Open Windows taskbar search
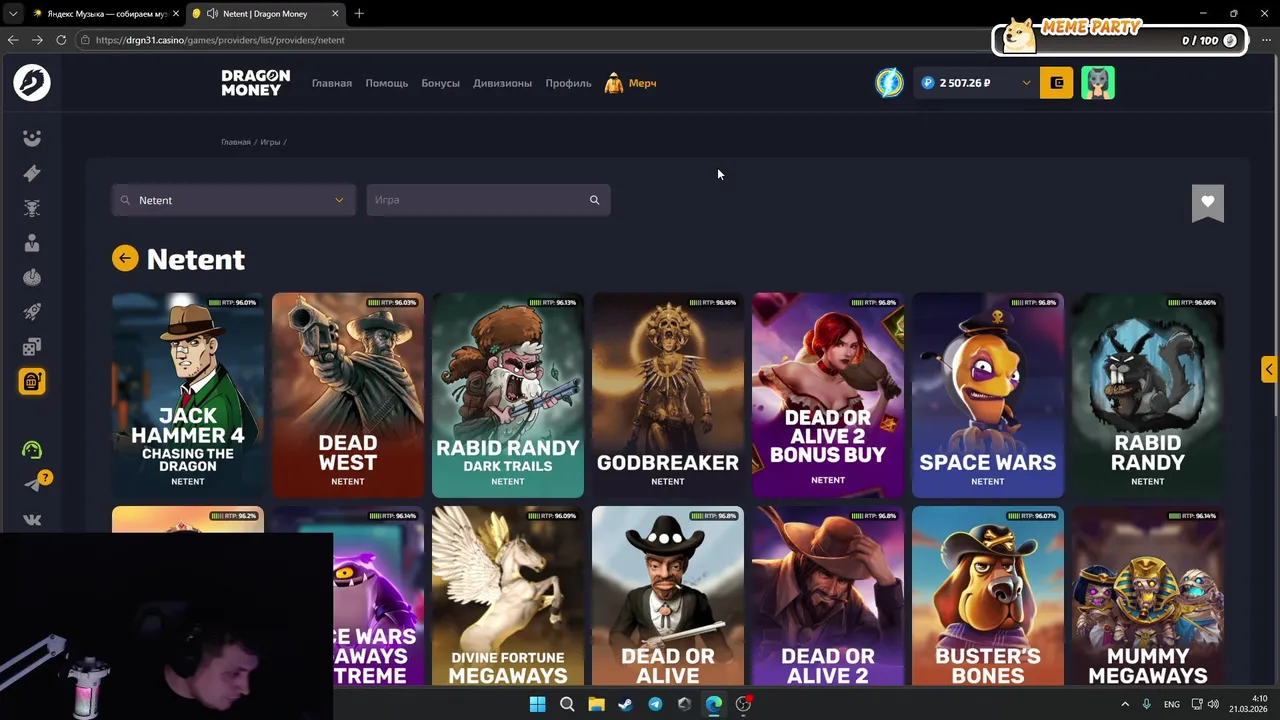The height and width of the screenshot is (720, 1280). (567, 704)
